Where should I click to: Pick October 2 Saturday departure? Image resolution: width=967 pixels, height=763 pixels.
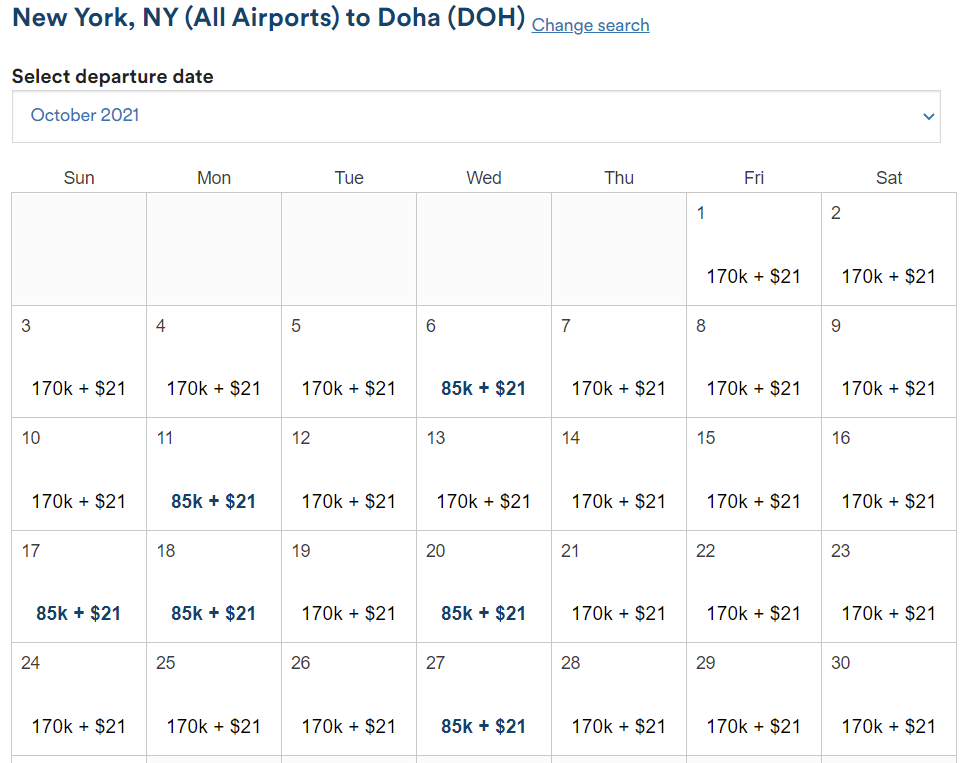[x=888, y=248]
